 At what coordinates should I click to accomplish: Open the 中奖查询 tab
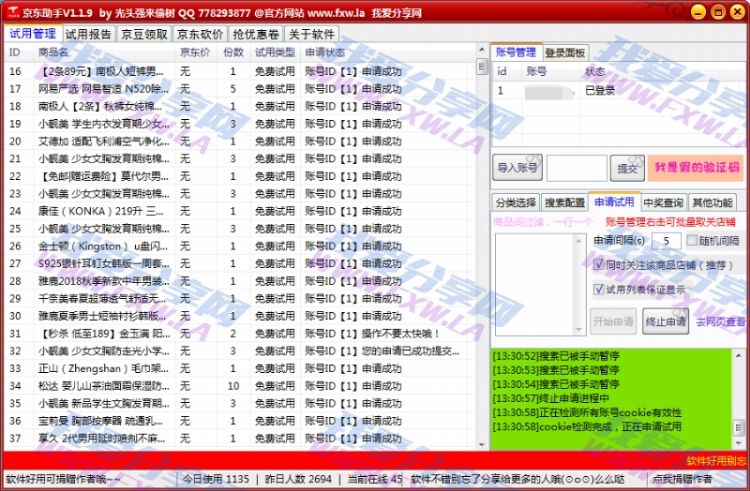point(663,203)
